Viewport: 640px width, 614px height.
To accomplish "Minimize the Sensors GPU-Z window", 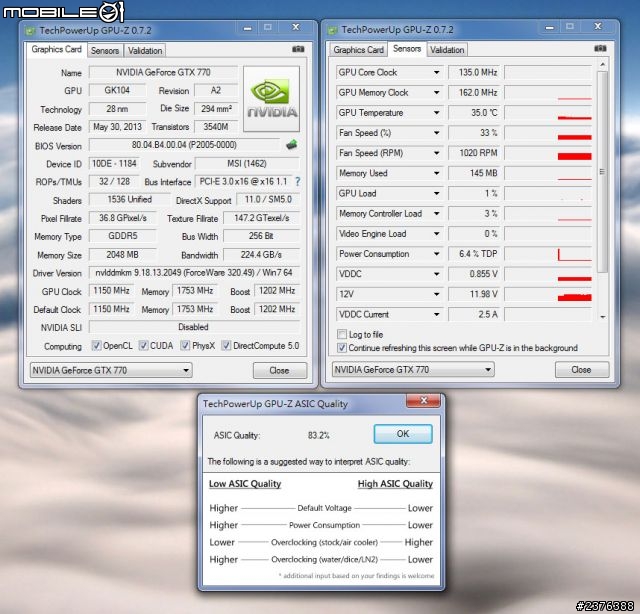I will tap(550, 28).
